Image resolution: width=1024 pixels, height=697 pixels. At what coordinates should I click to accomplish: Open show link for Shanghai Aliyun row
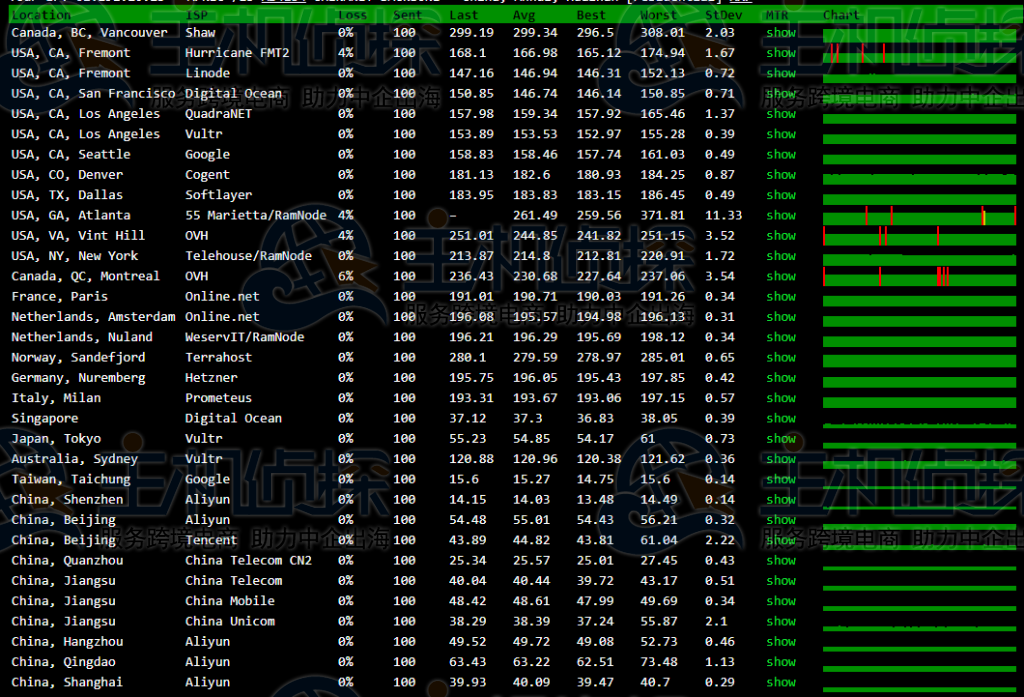click(x=781, y=682)
